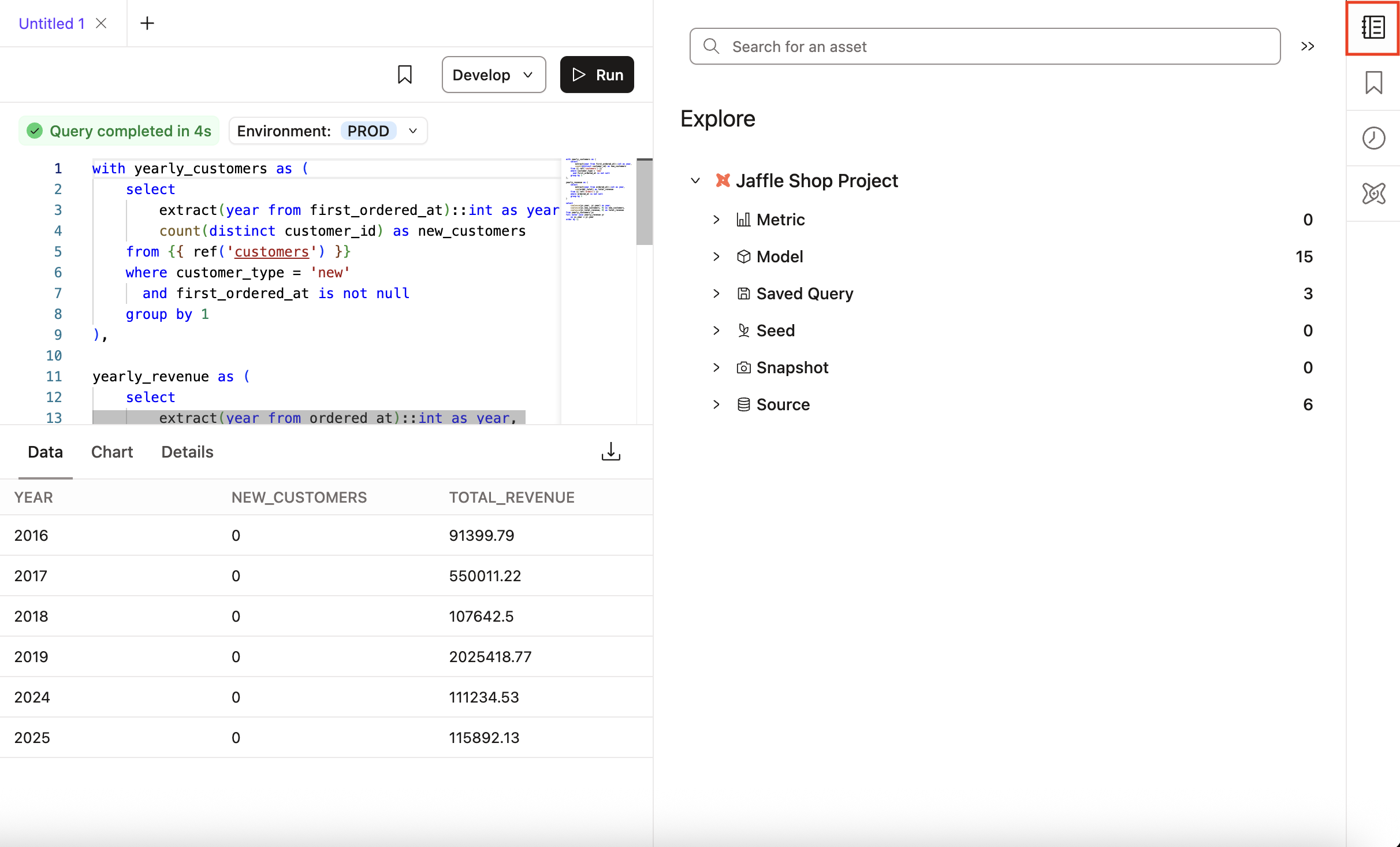Close the Untitled 1 tab
The height and width of the screenshot is (847, 1400).
click(101, 23)
